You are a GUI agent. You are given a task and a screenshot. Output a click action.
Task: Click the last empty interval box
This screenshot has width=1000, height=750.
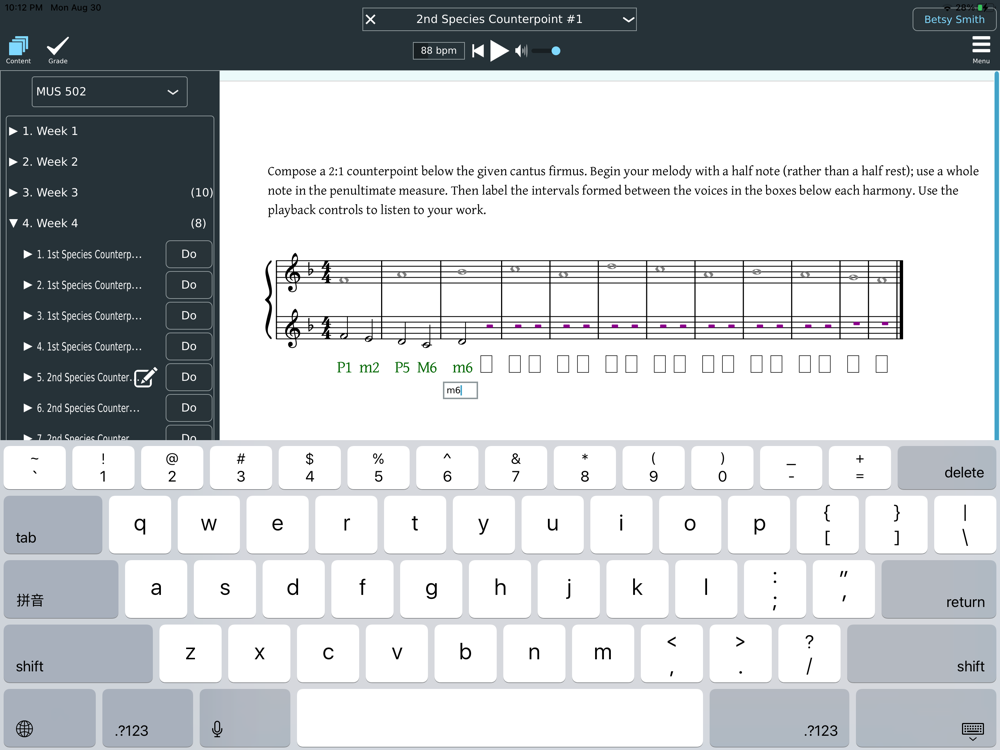(x=881, y=364)
